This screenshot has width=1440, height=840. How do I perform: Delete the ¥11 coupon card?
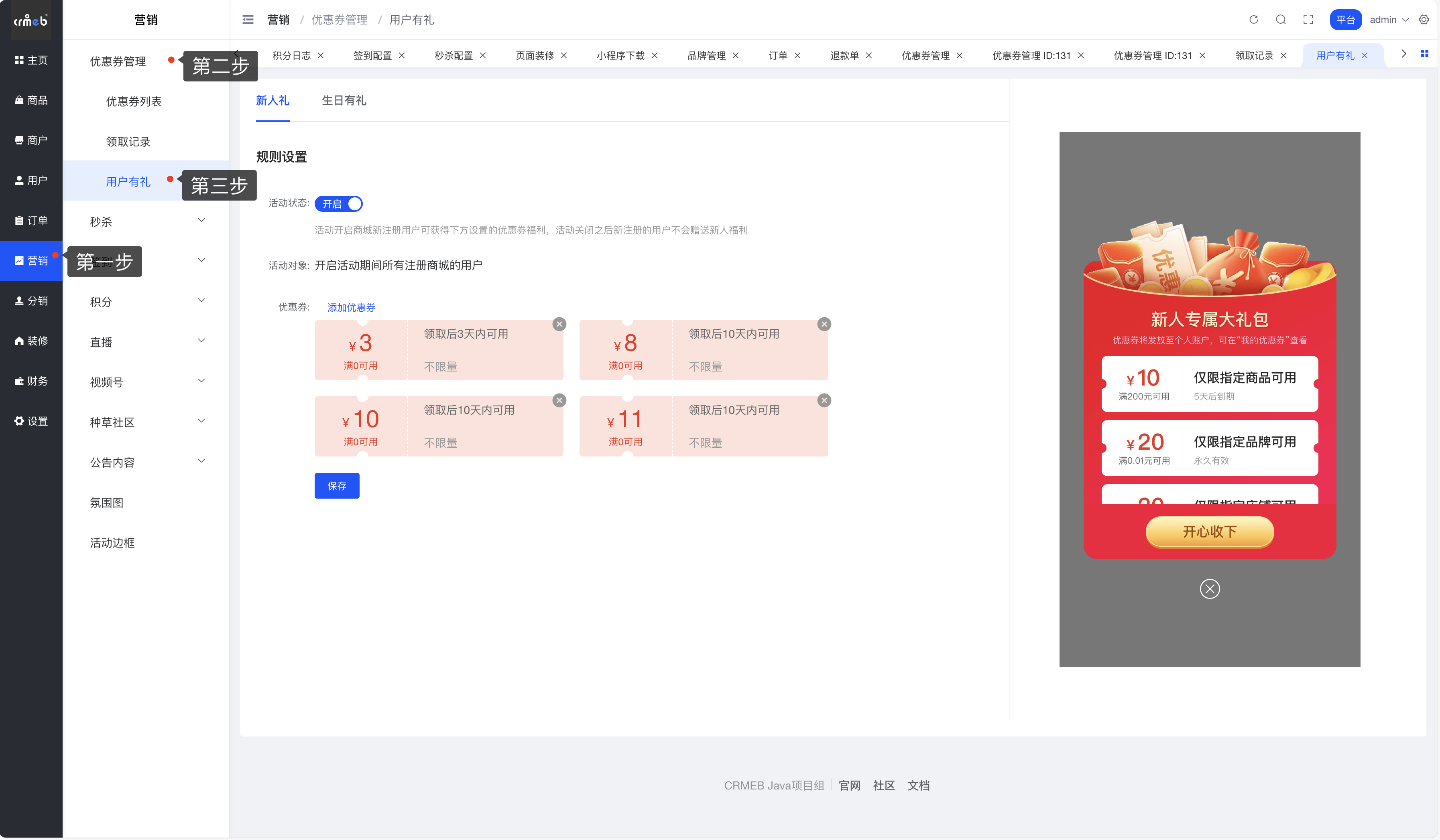tap(824, 400)
